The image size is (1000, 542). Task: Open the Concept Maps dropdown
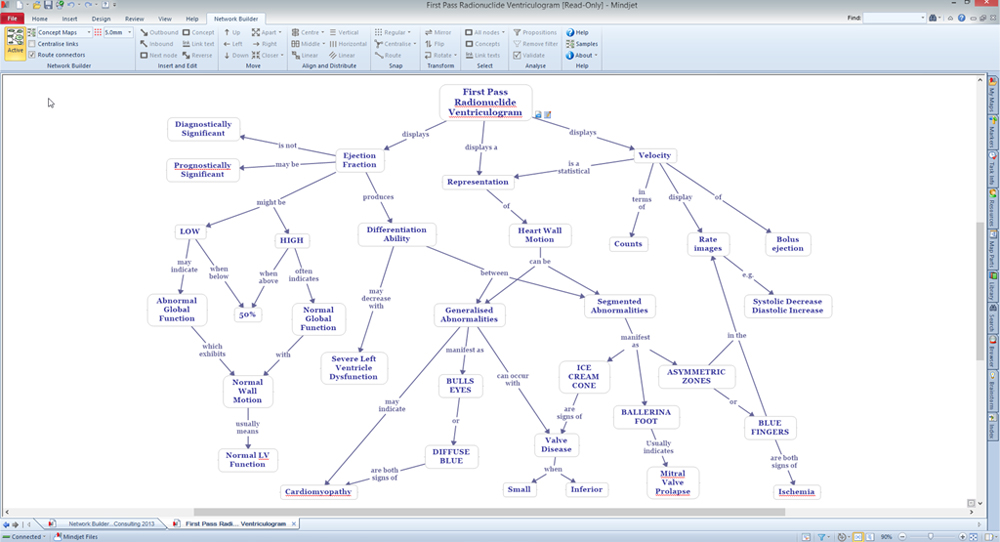[x=89, y=33]
